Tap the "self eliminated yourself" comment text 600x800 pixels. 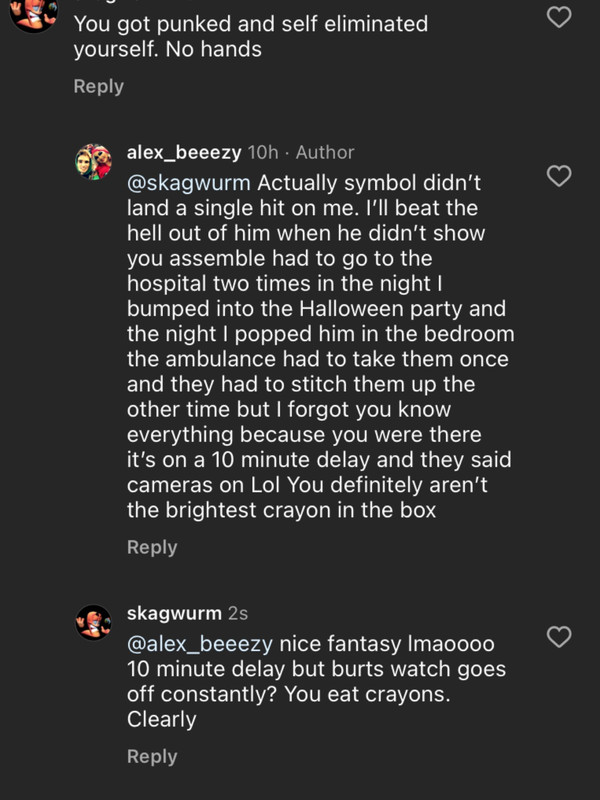point(251,37)
